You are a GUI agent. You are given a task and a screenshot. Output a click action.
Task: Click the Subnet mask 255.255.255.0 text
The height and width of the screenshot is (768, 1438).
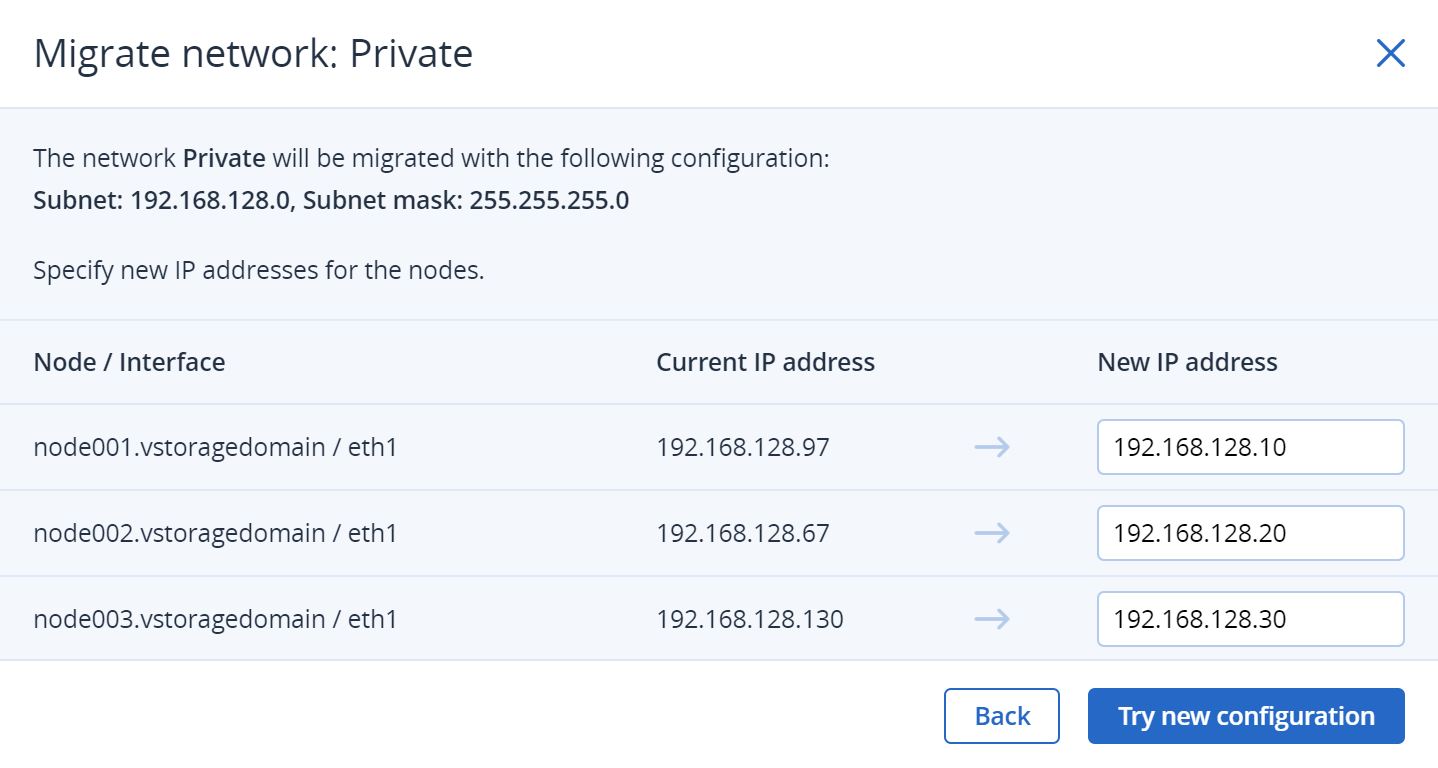(x=466, y=200)
